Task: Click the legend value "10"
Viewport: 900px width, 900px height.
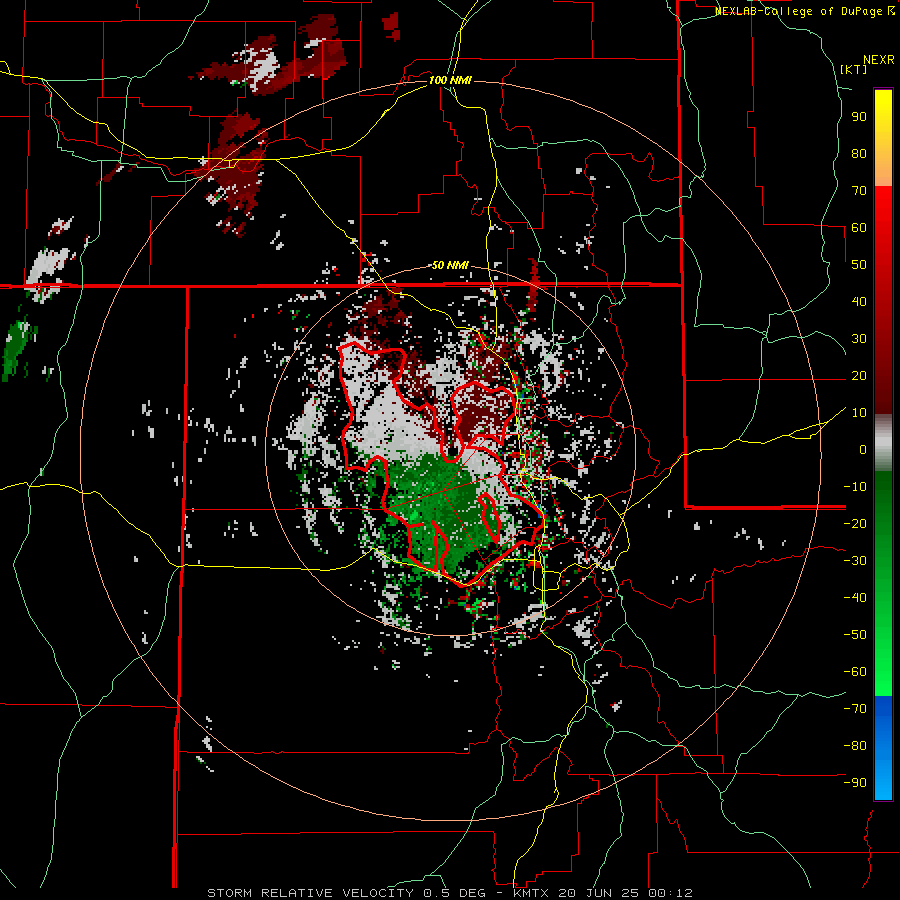Action: pos(859,413)
